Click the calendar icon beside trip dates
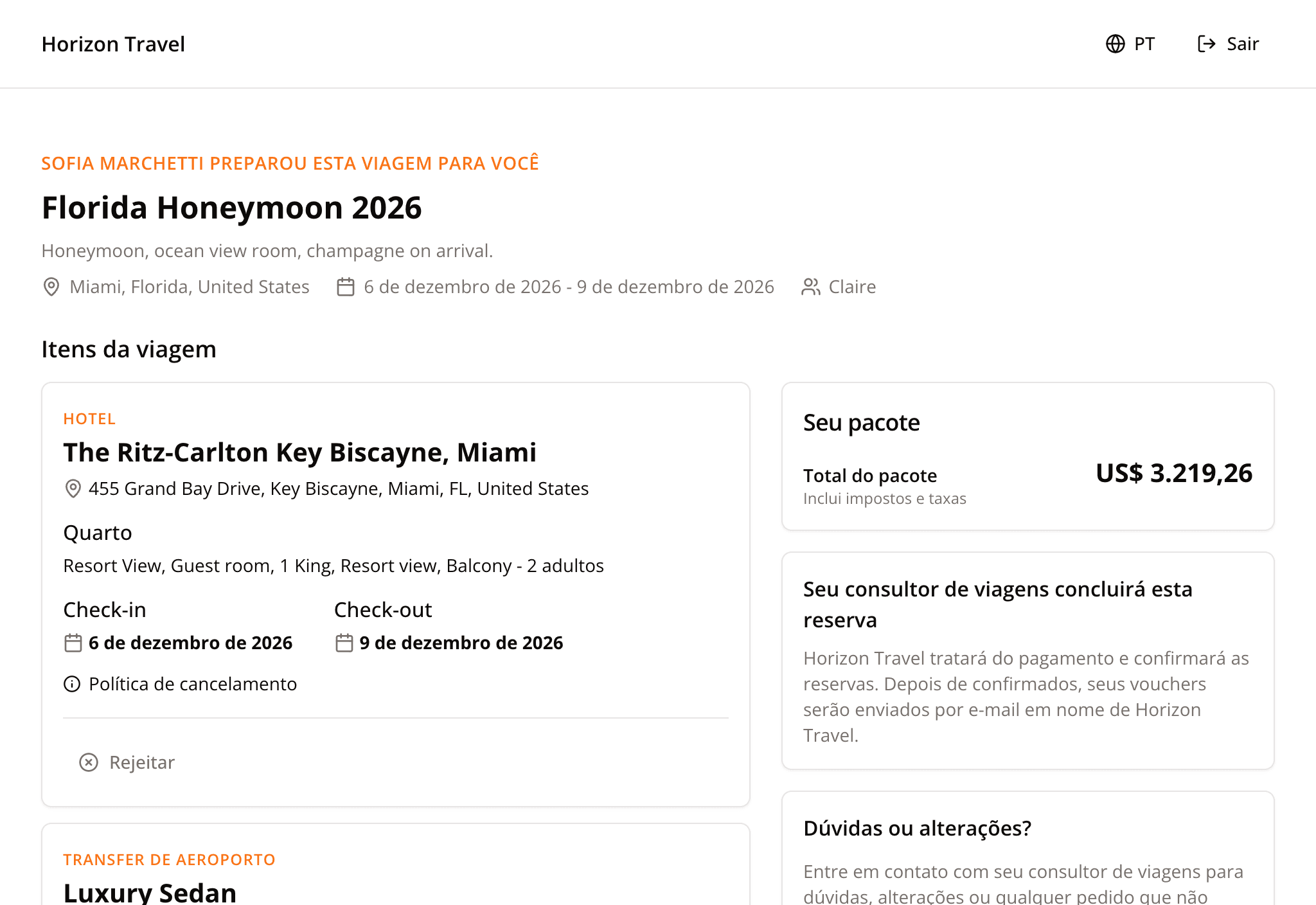 (346, 287)
